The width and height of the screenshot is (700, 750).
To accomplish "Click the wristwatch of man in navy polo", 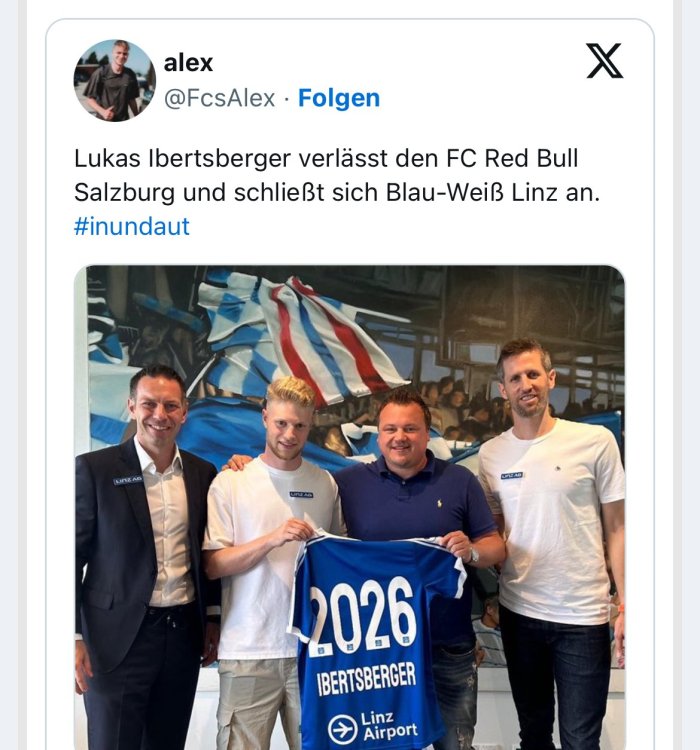I will tap(473, 555).
